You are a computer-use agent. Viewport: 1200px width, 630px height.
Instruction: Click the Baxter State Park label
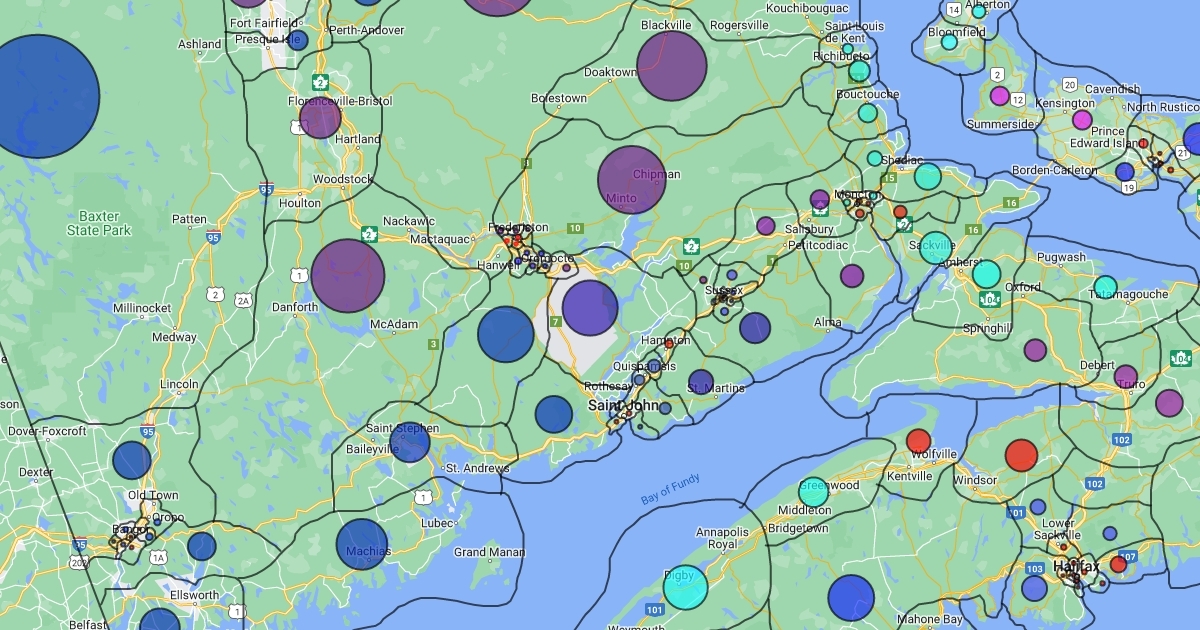pos(99,223)
